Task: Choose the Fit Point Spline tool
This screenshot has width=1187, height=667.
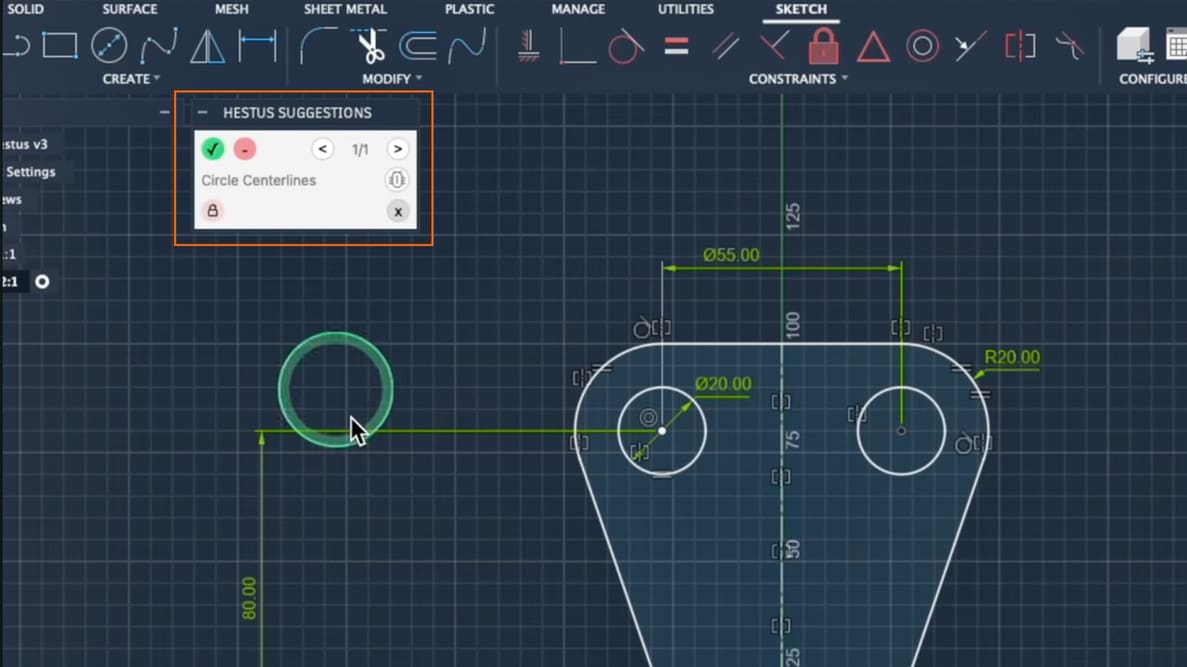Action: point(158,44)
